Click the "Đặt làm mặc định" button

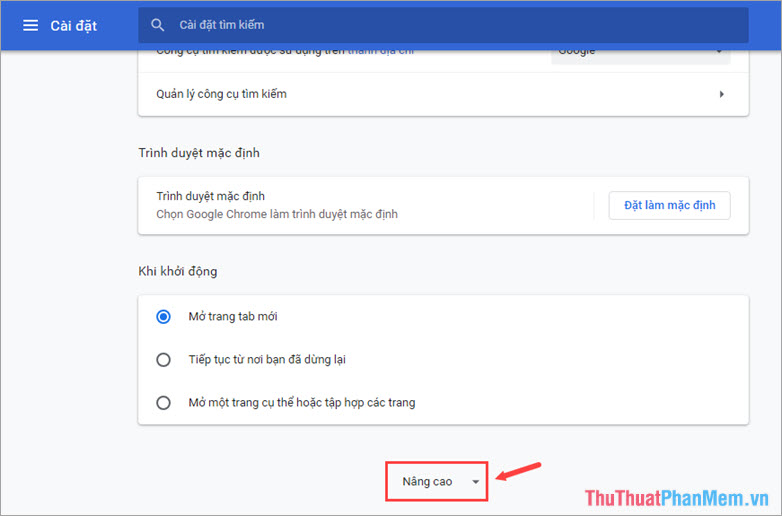(x=669, y=205)
